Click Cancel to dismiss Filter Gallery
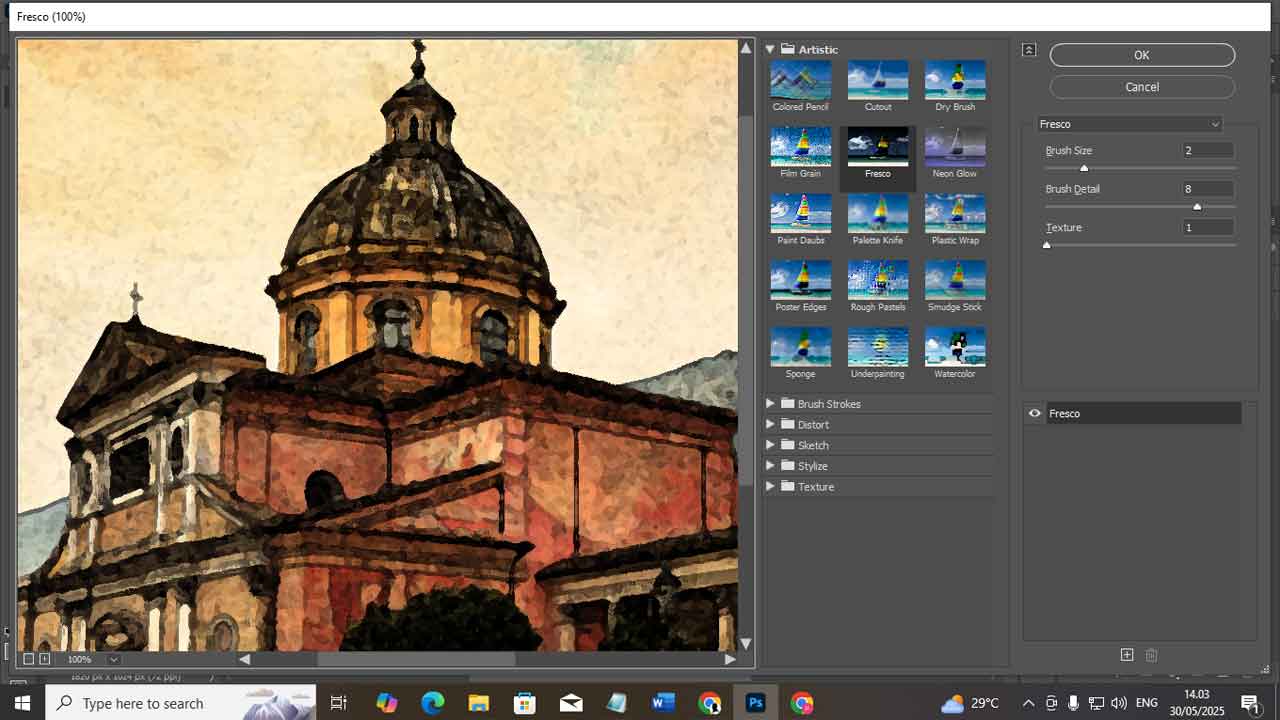The width and height of the screenshot is (1280, 720). click(x=1142, y=87)
